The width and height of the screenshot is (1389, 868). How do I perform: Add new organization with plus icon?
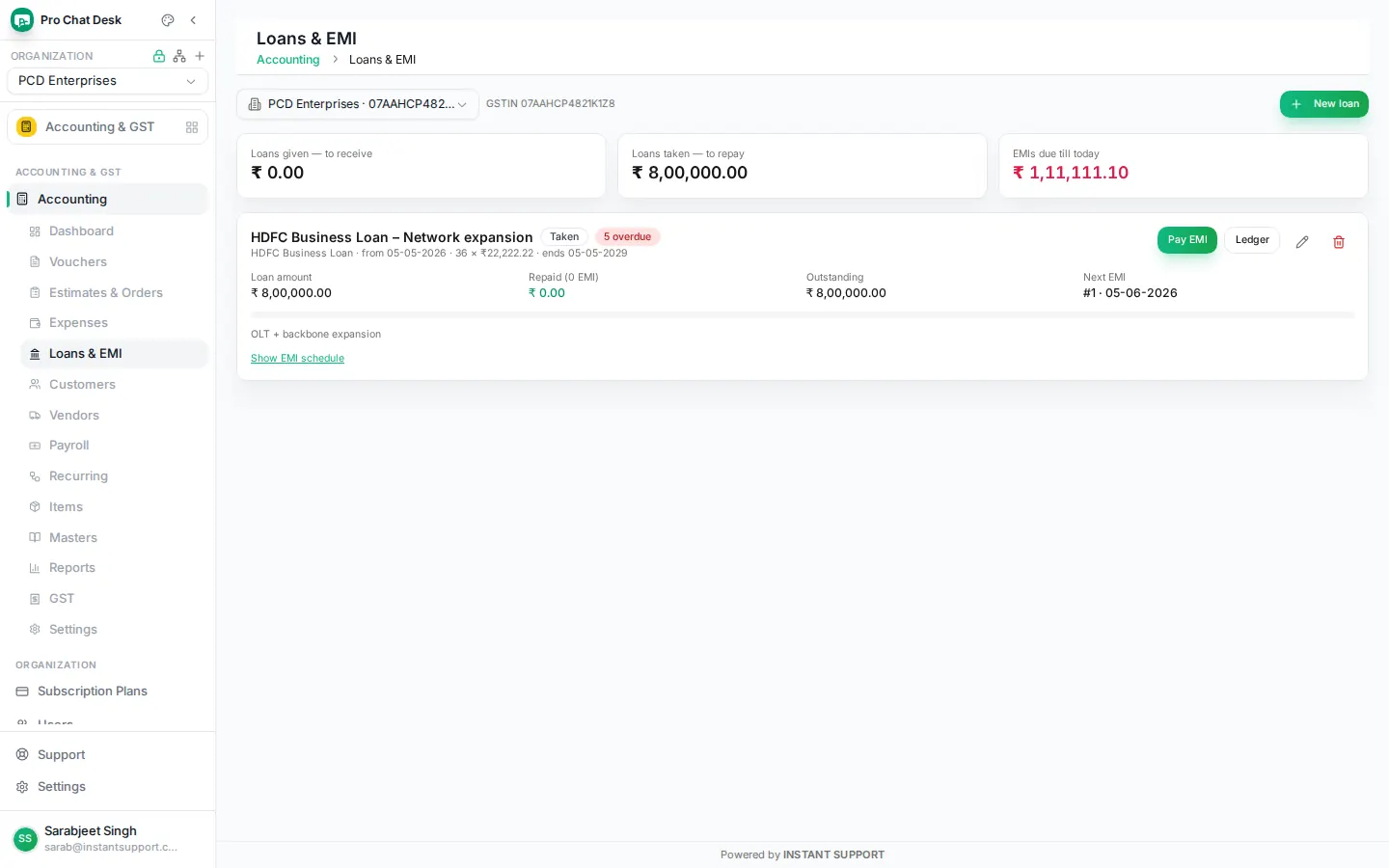pos(200,56)
